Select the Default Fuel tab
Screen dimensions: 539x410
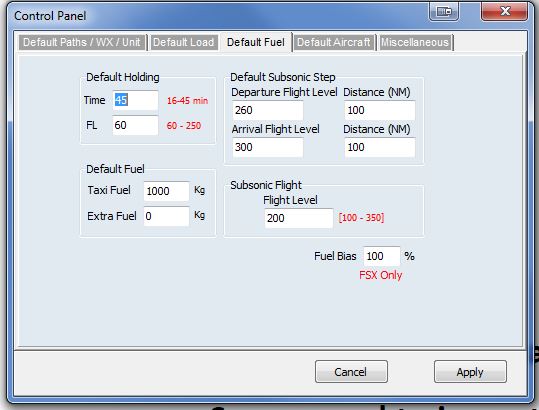[256, 42]
